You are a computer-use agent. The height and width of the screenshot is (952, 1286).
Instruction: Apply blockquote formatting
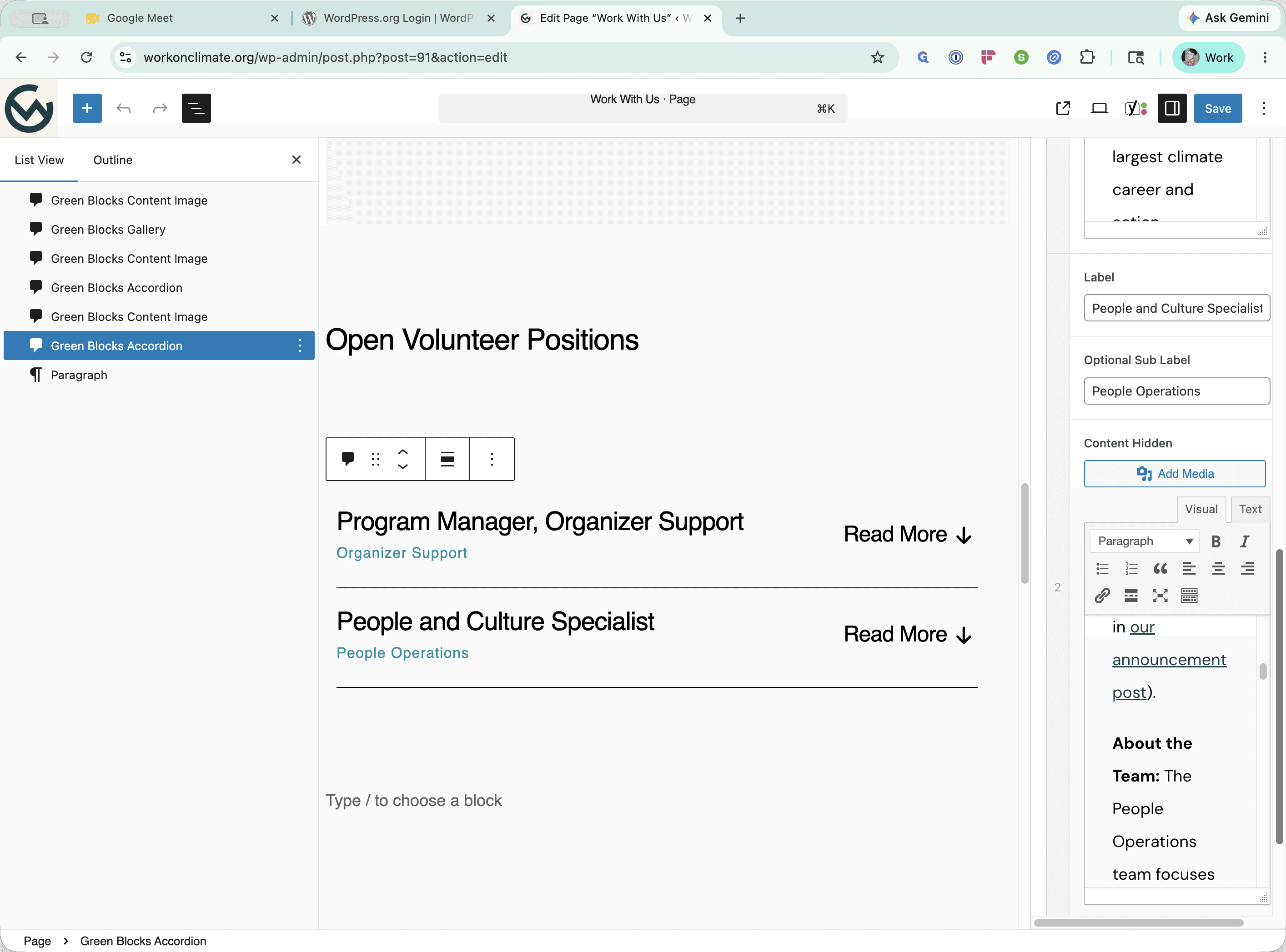pyautogui.click(x=1160, y=569)
